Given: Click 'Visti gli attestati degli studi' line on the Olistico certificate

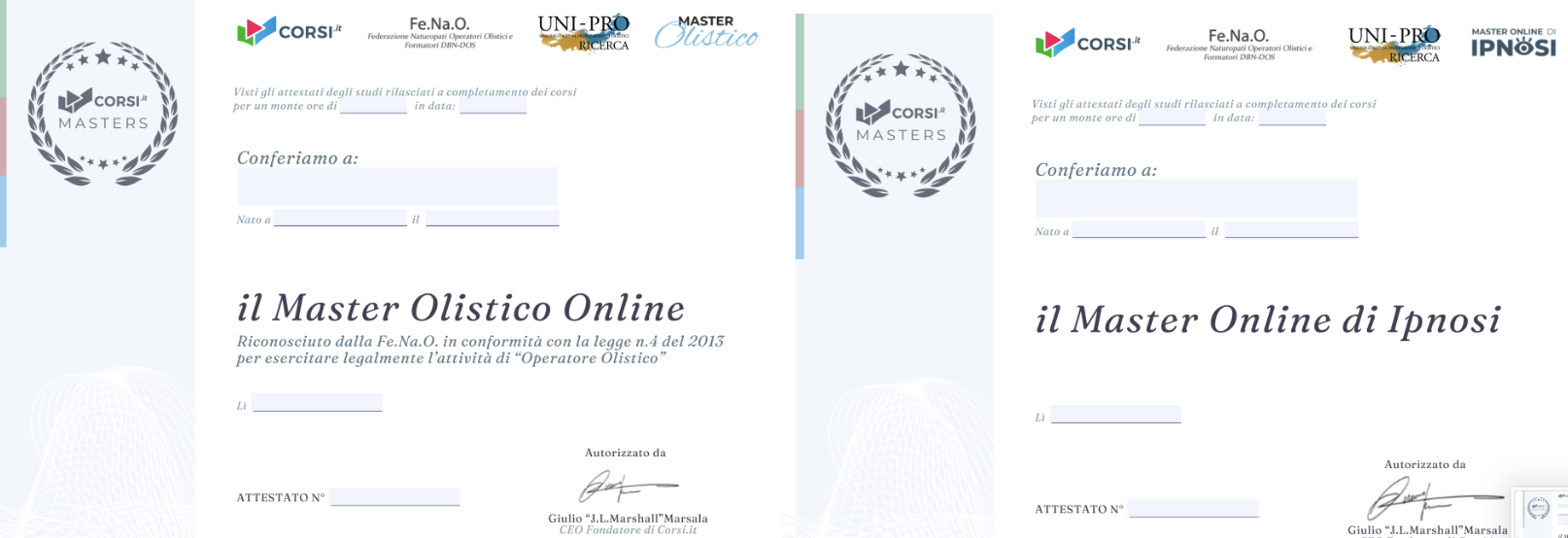Looking at the screenshot, I should pyautogui.click(x=405, y=92).
